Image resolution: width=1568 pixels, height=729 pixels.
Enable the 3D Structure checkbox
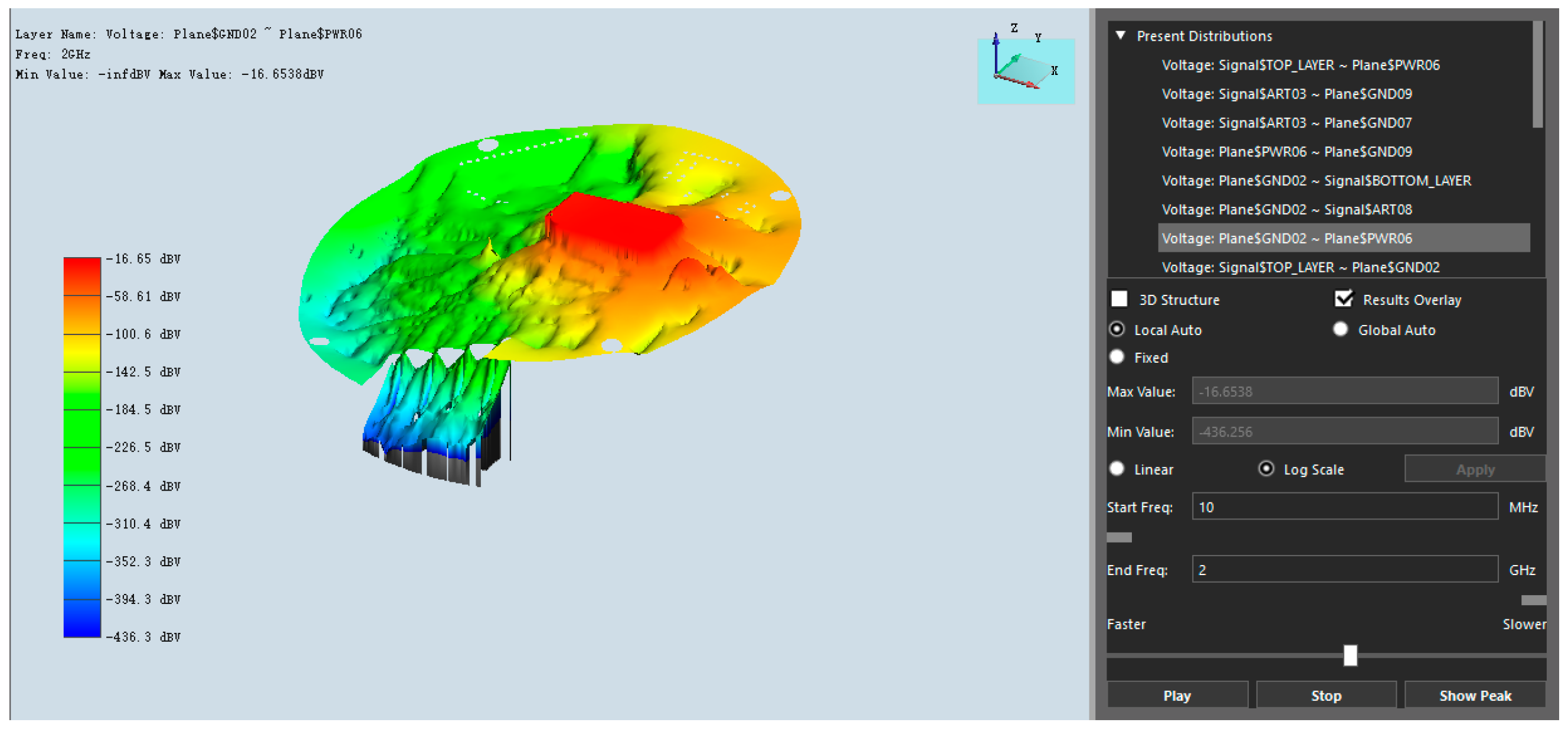click(x=1119, y=299)
